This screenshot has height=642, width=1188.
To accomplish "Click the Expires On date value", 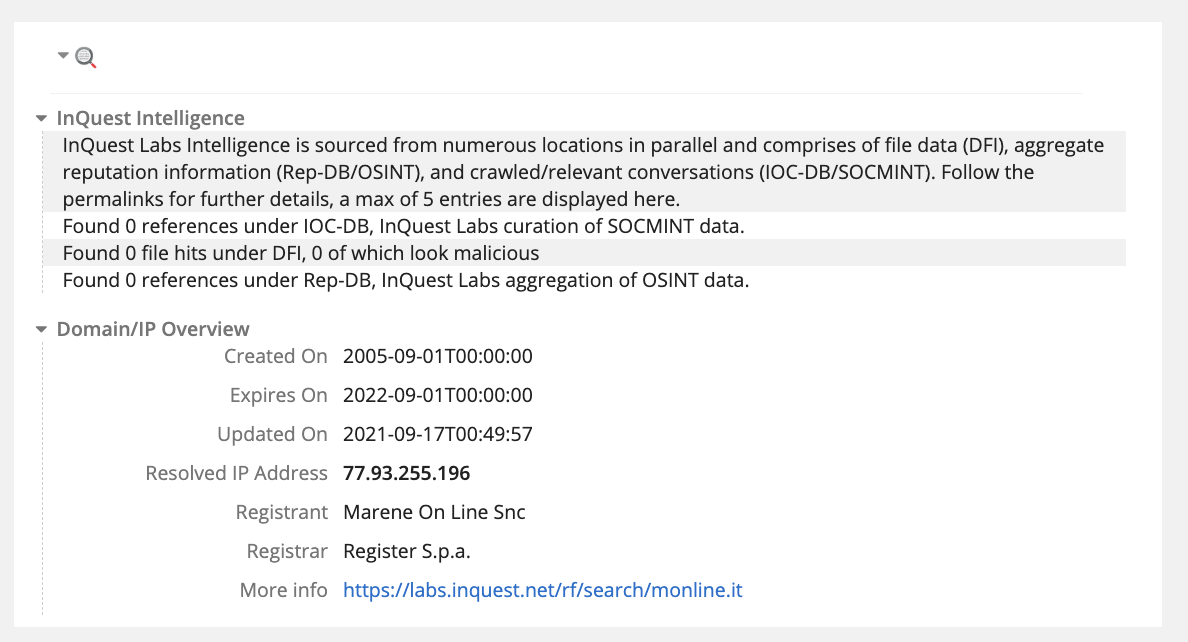I will [437, 395].
